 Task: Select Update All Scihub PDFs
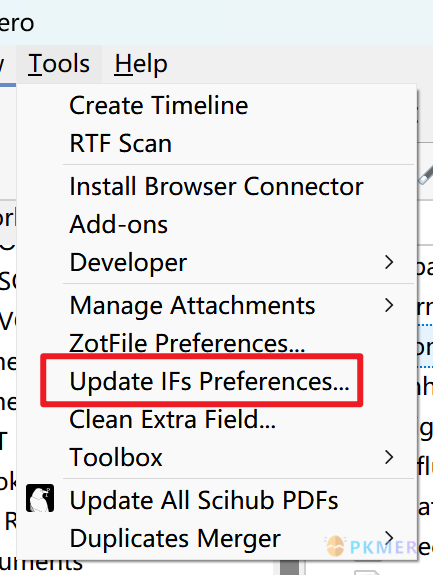point(204,500)
